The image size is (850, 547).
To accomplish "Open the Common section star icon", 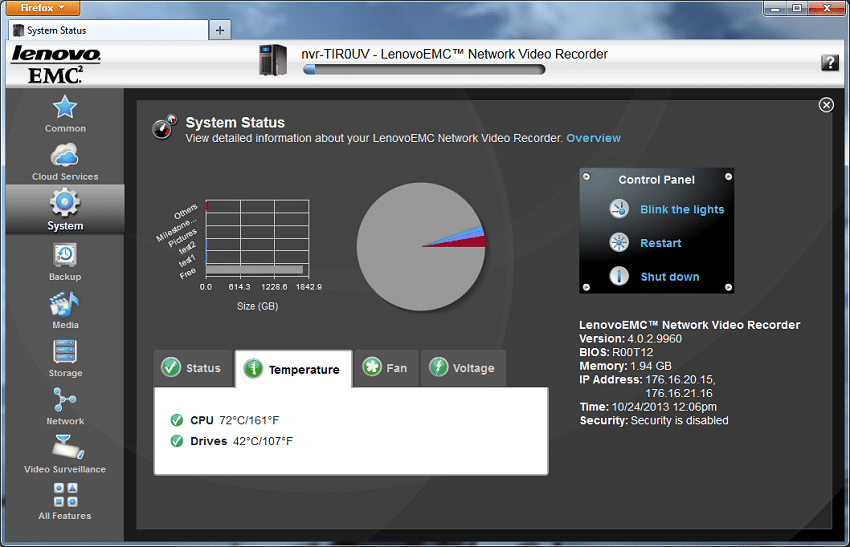I will (65, 107).
